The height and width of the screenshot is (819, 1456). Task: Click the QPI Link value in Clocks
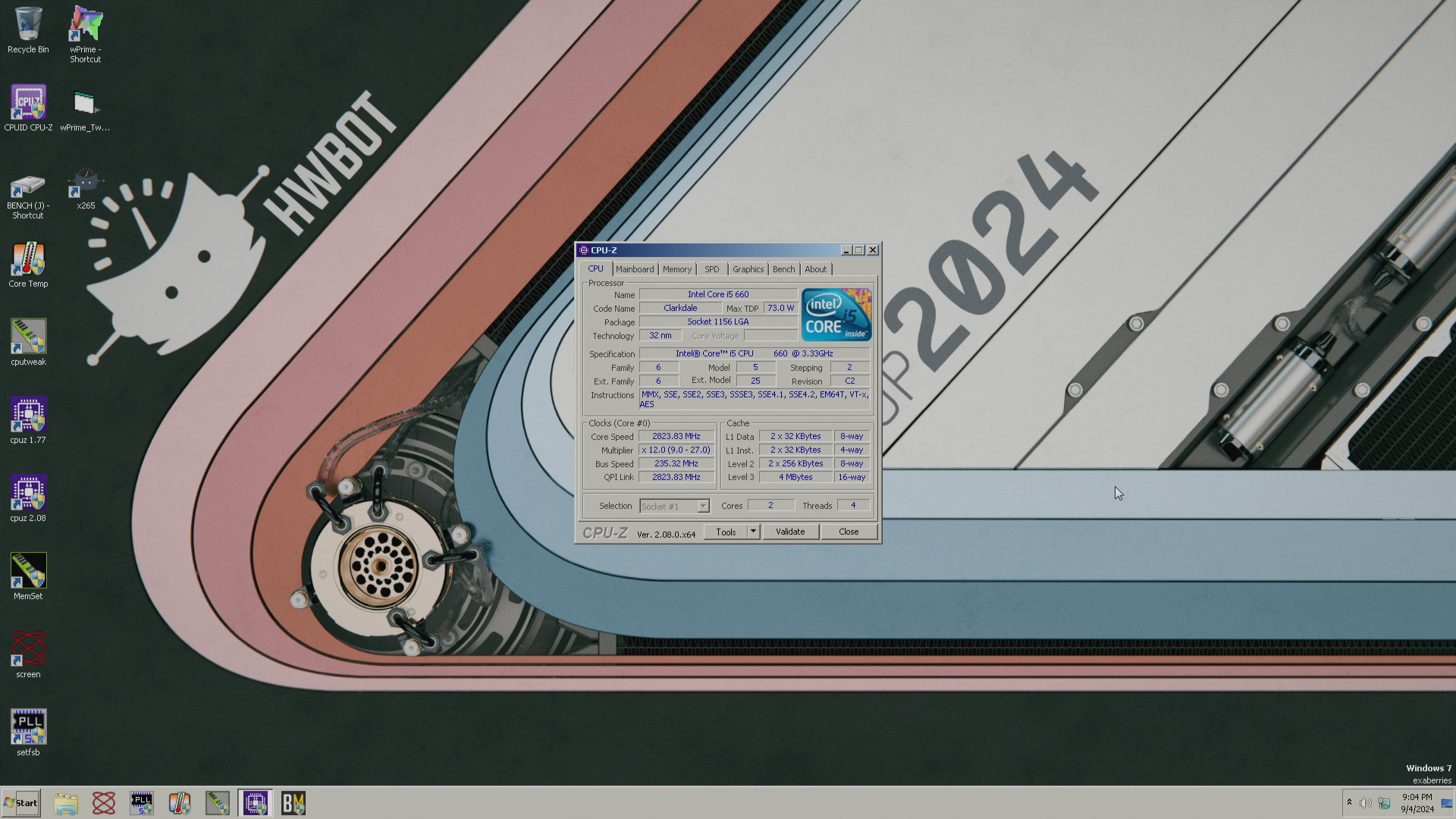(x=676, y=477)
